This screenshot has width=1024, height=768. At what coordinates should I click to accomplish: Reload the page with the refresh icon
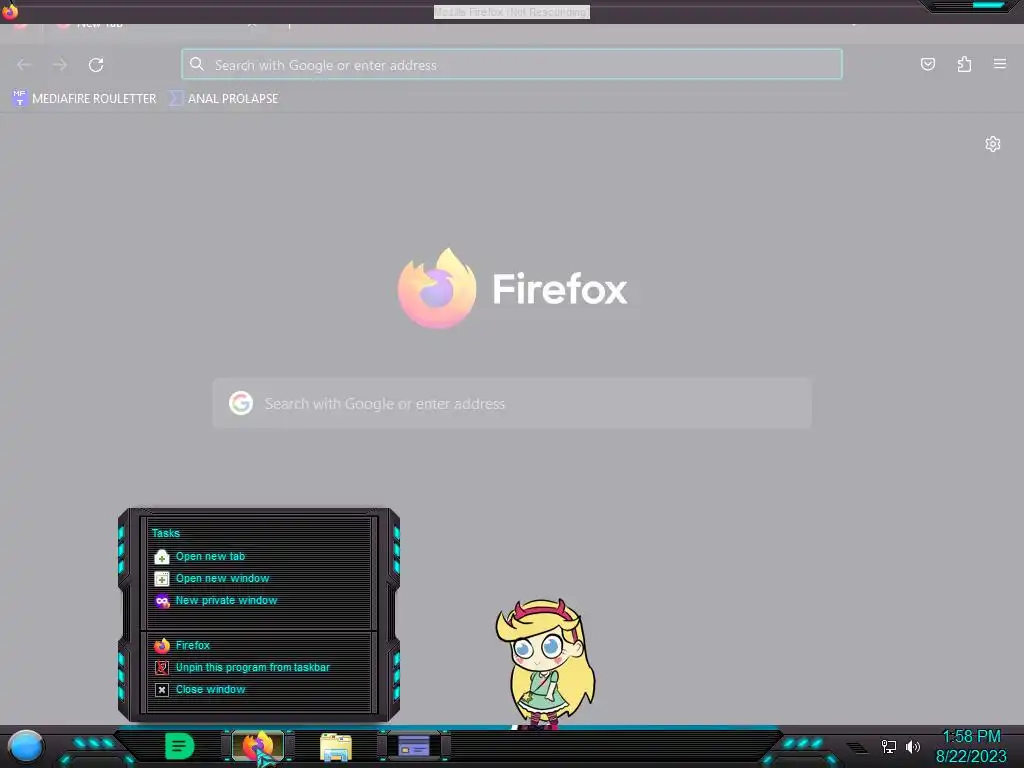coord(96,65)
